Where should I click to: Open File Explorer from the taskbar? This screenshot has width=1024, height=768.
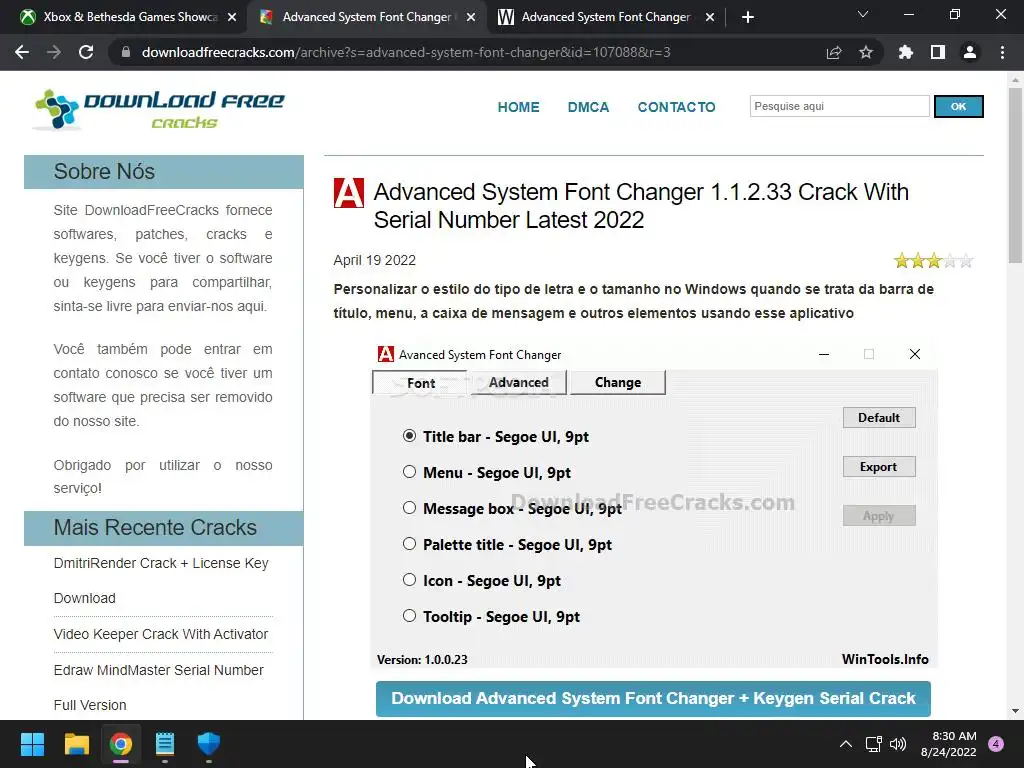[76, 744]
